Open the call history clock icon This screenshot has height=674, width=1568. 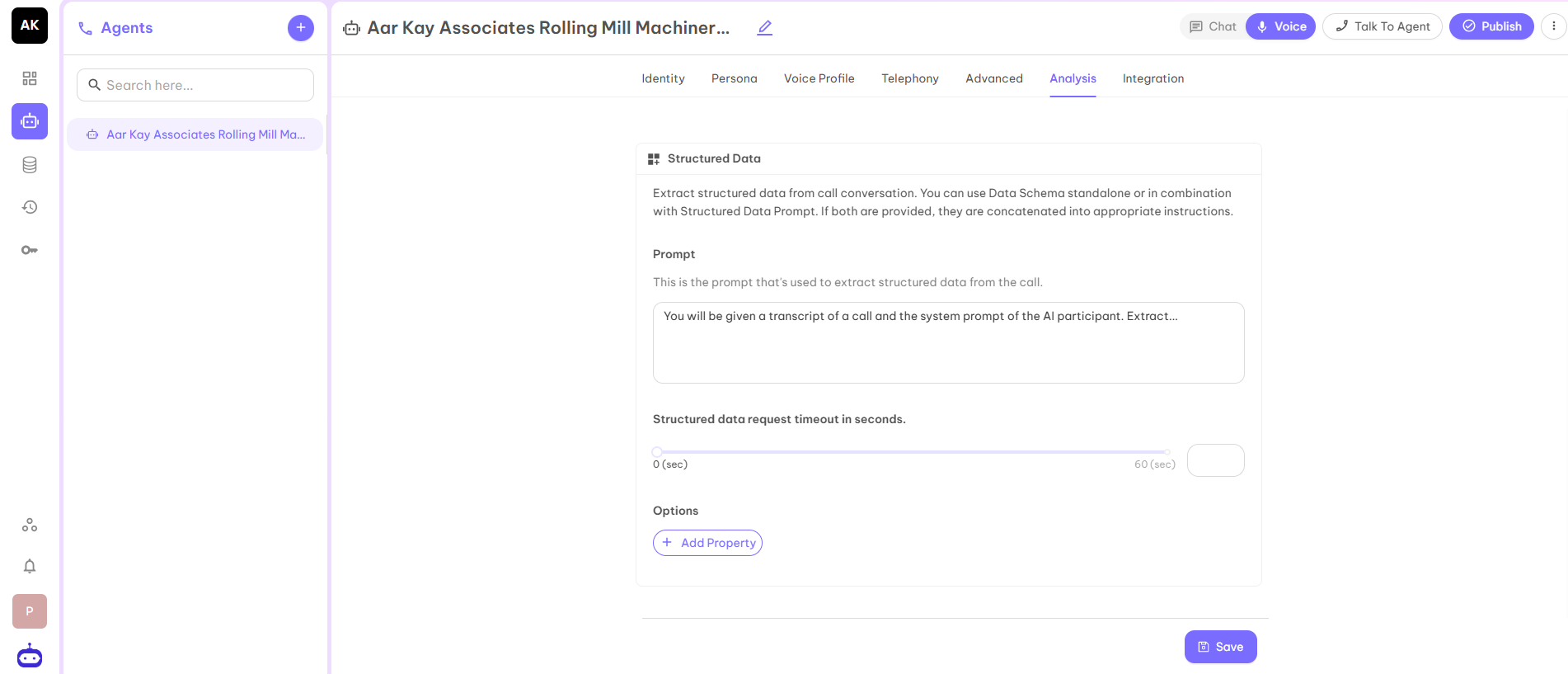30,207
